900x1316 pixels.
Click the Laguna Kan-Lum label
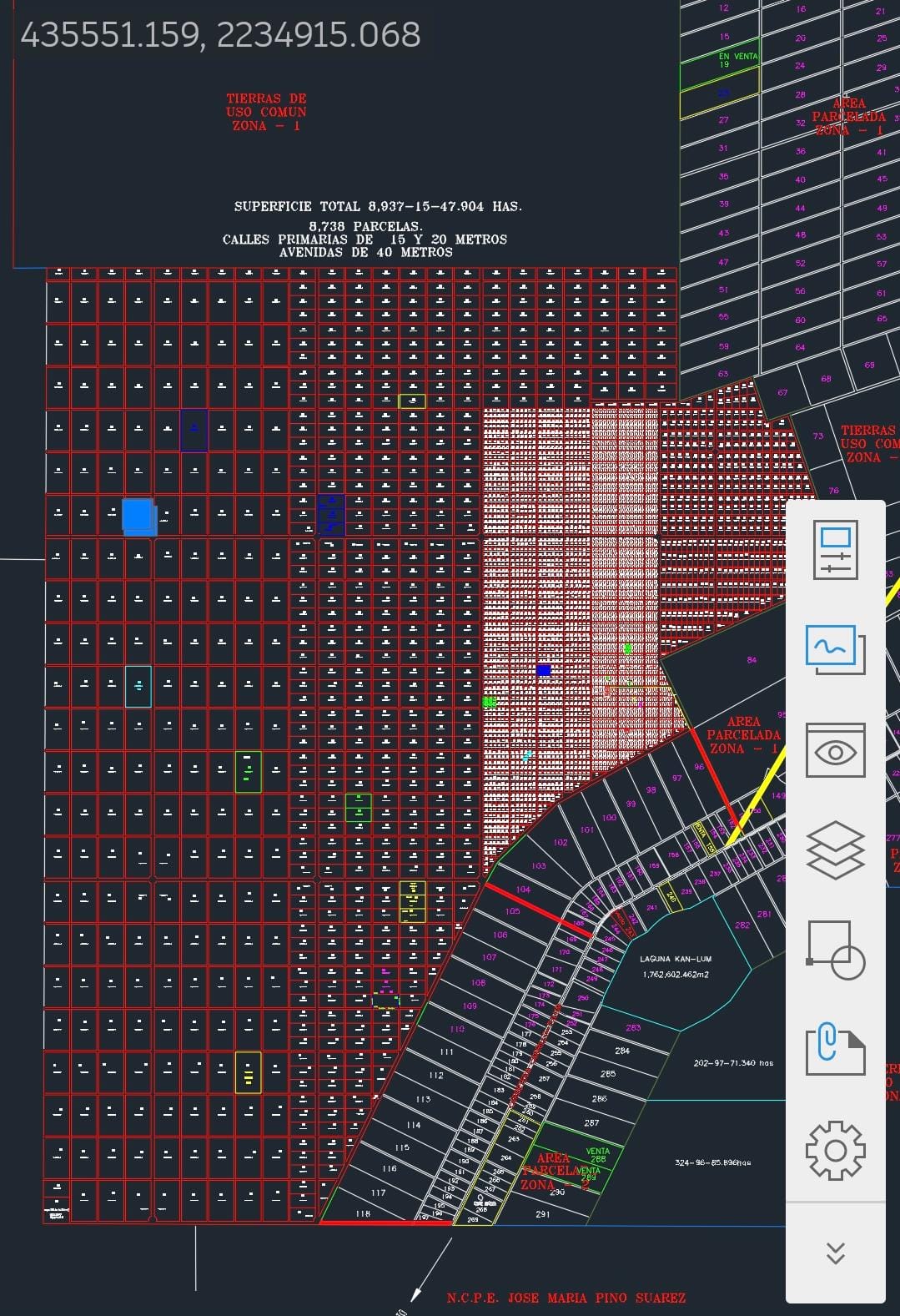(676, 959)
